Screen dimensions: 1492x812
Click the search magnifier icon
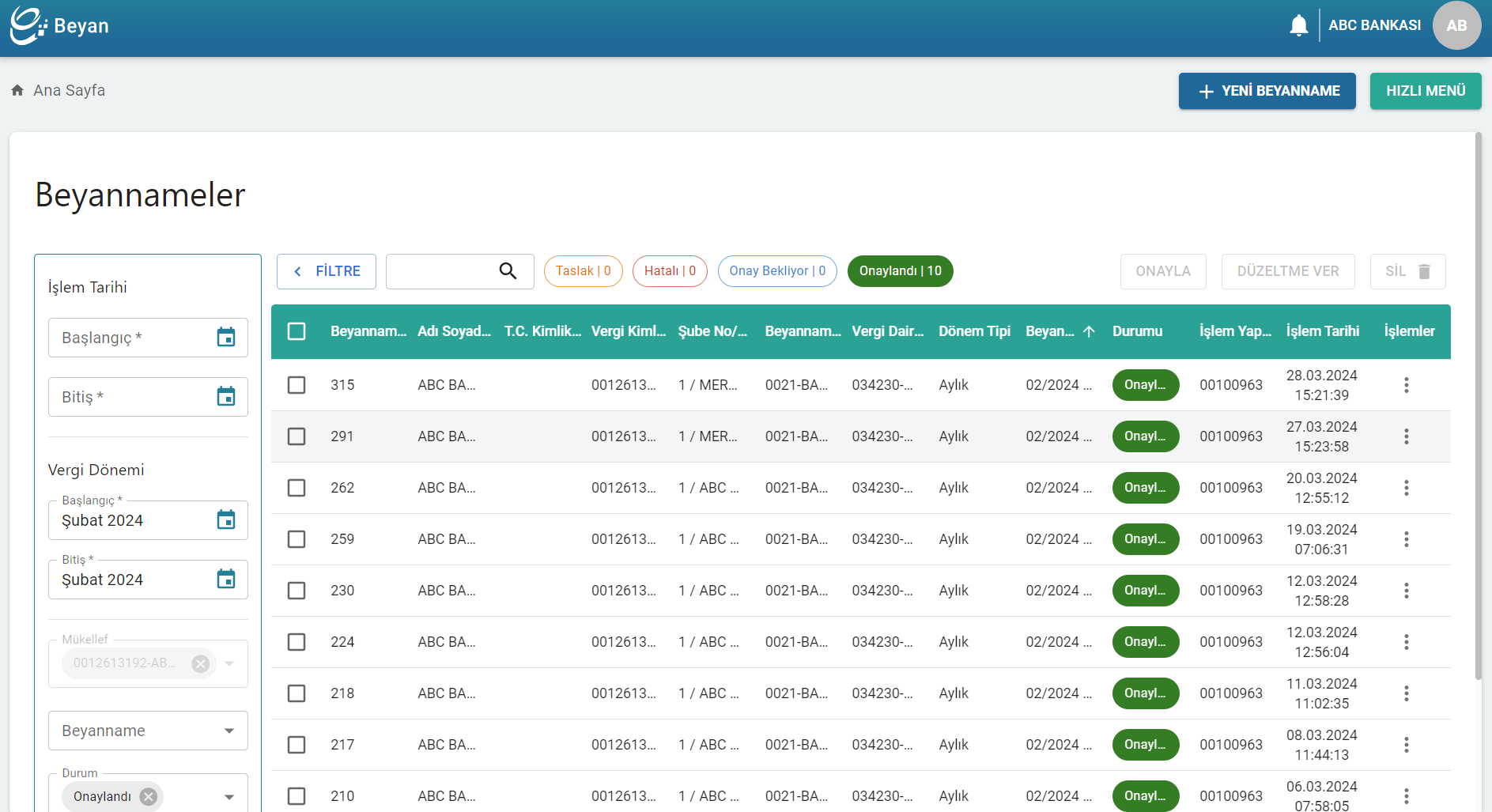(508, 271)
